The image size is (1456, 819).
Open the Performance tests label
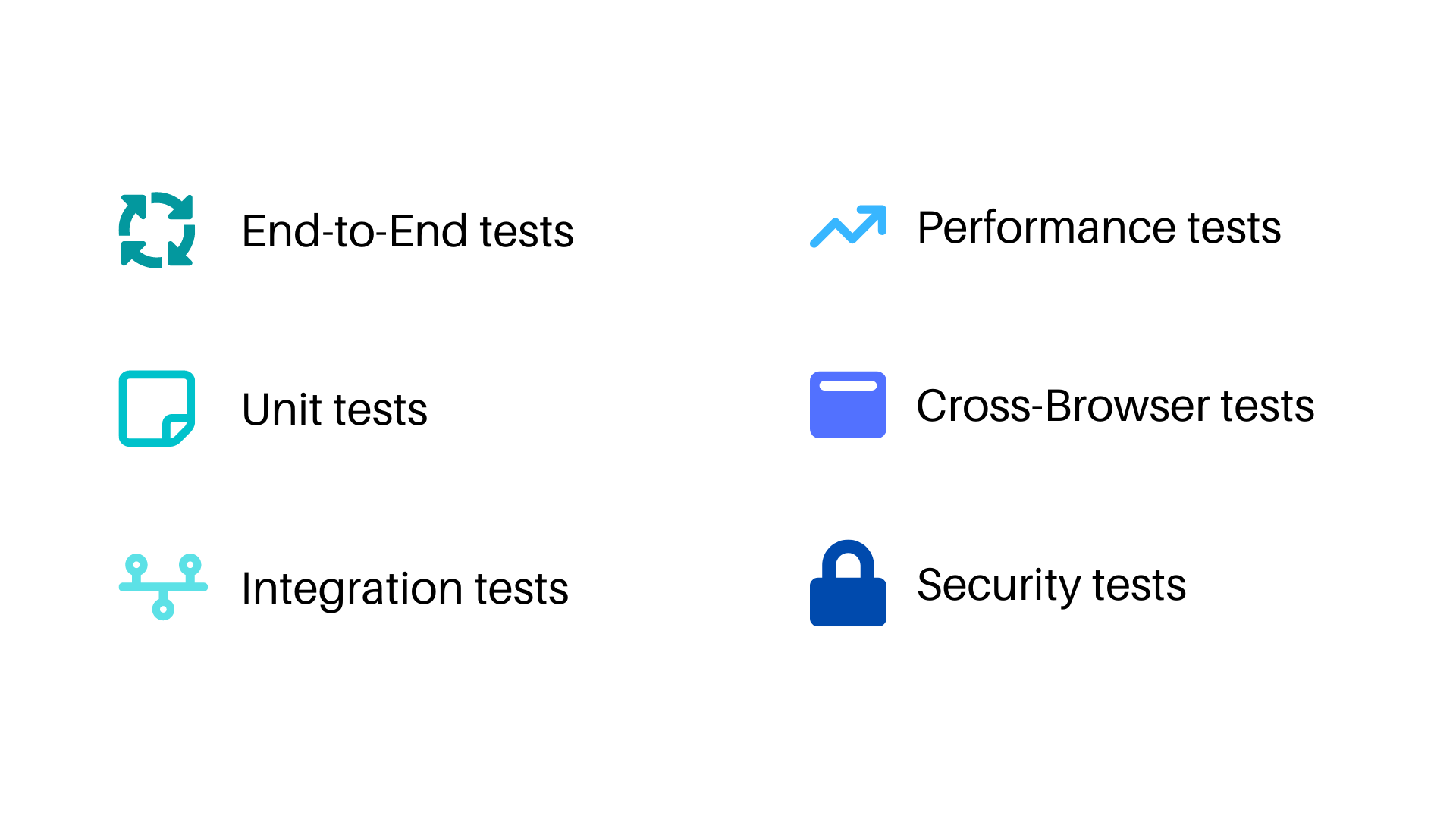click(1099, 227)
